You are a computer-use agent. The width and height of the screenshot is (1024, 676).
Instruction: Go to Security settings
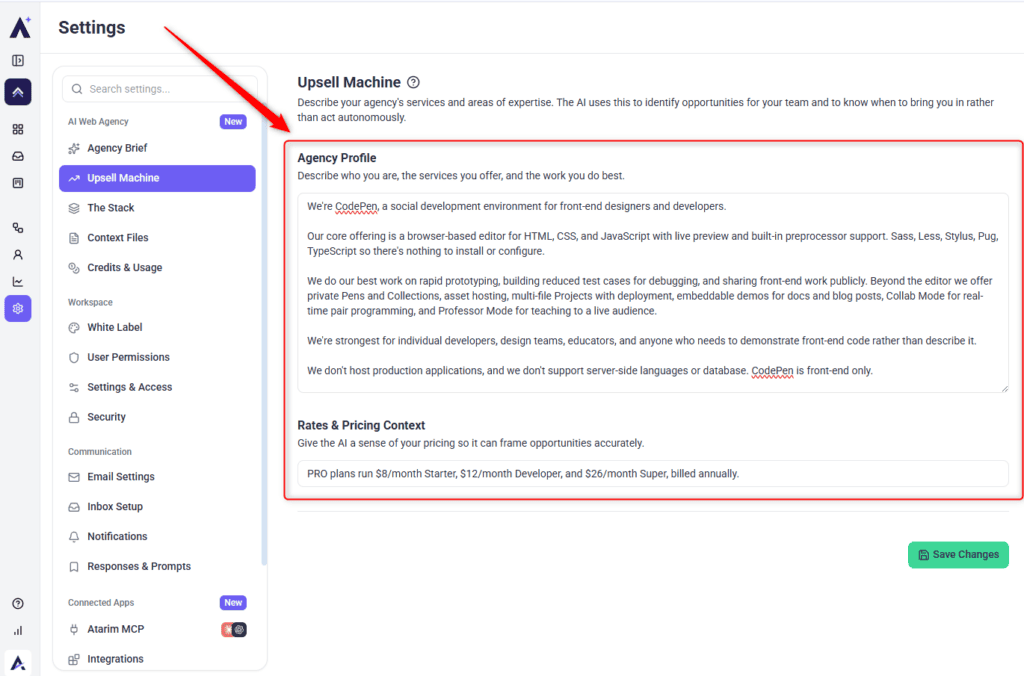click(x=157, y=417)
